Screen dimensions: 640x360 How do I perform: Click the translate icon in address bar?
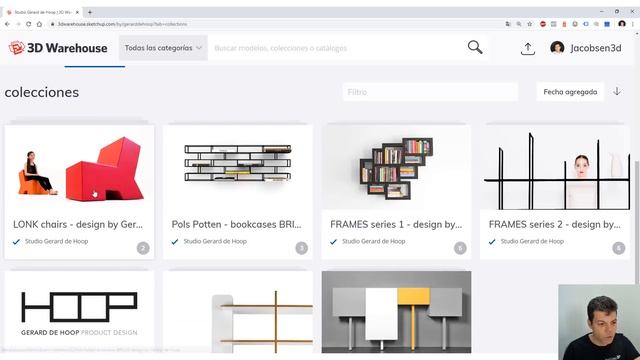508,24
